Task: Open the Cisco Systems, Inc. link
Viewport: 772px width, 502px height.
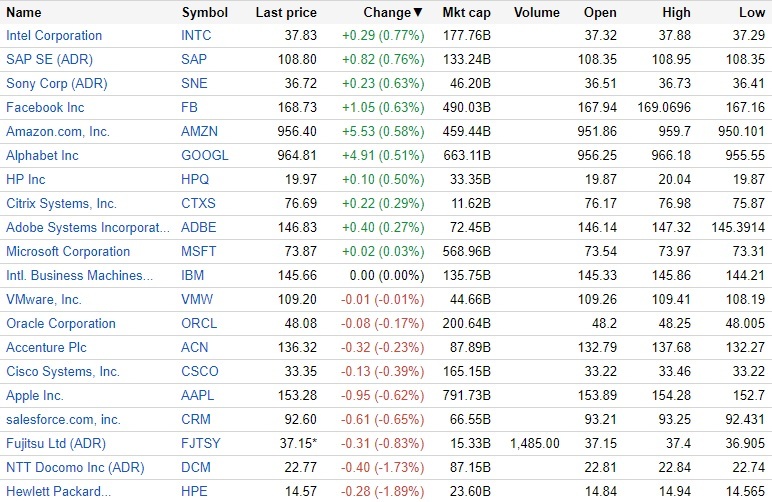Action: 63,372
